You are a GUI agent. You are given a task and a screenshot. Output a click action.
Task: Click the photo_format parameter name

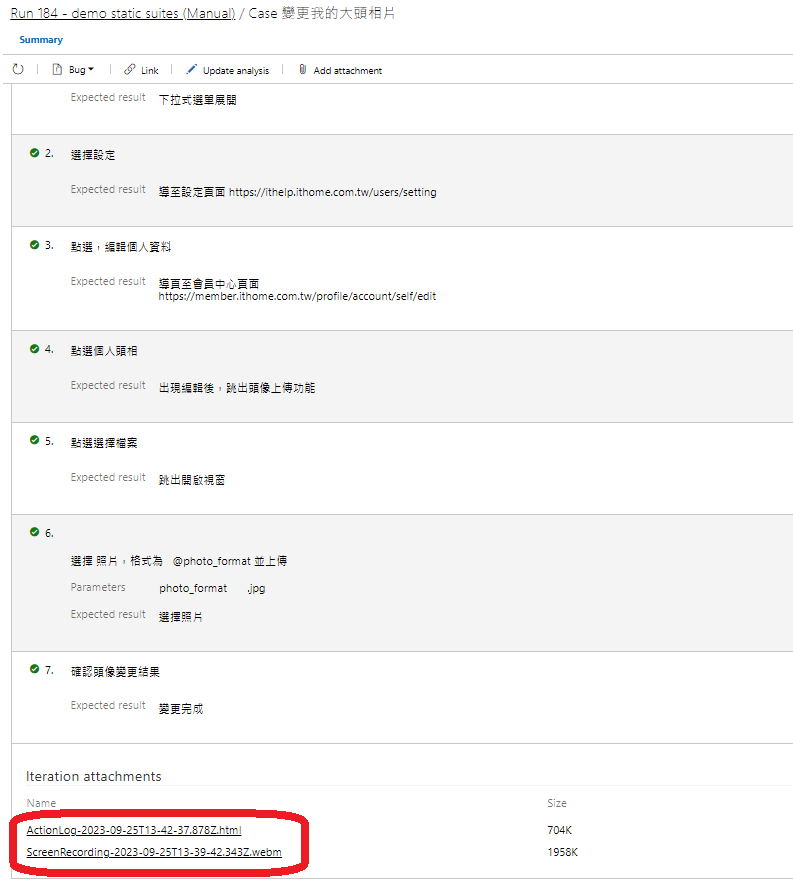pyautogui.click(x=193, y=588)
